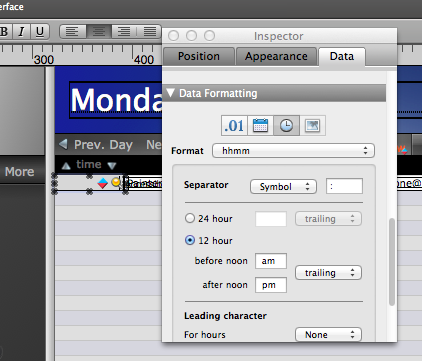
Task: Open the Separator Symbol dropdown
Action: (283, 186)
